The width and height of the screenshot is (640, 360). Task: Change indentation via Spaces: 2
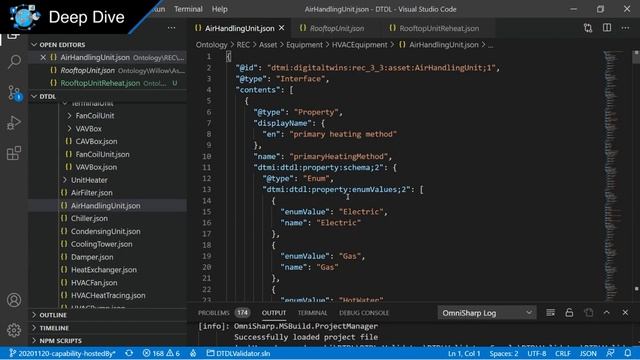pyautogui.click(x=504, y=353)
